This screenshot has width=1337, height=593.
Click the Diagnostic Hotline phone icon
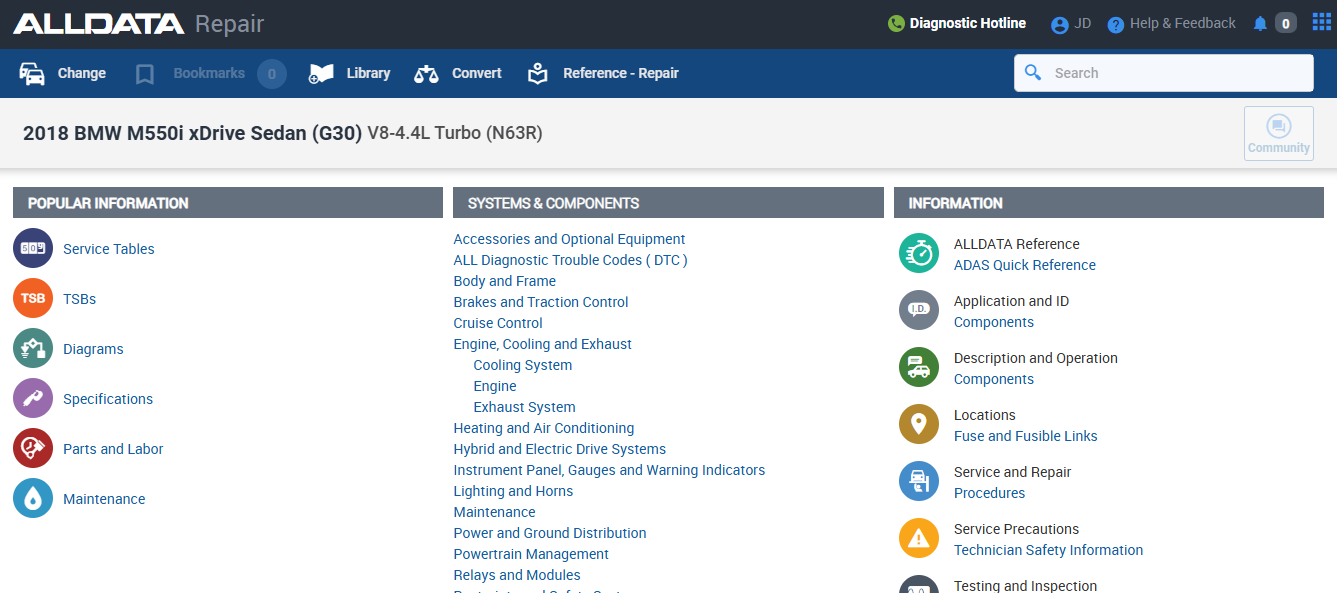[x=896, y=23]
